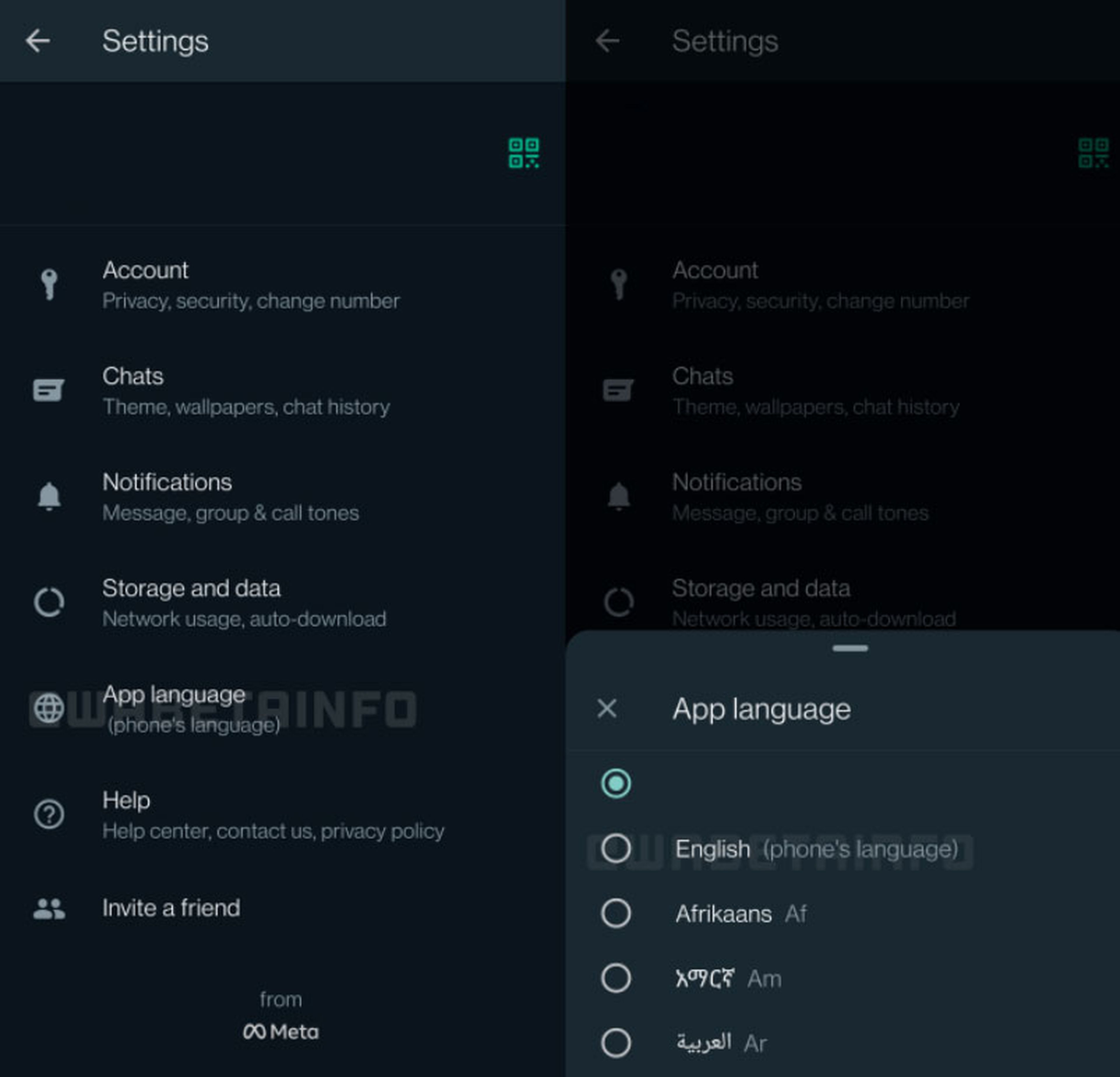Open Chats settings in left panel
Screen dimensions: 1120x1077
click(x=283, y=391)
